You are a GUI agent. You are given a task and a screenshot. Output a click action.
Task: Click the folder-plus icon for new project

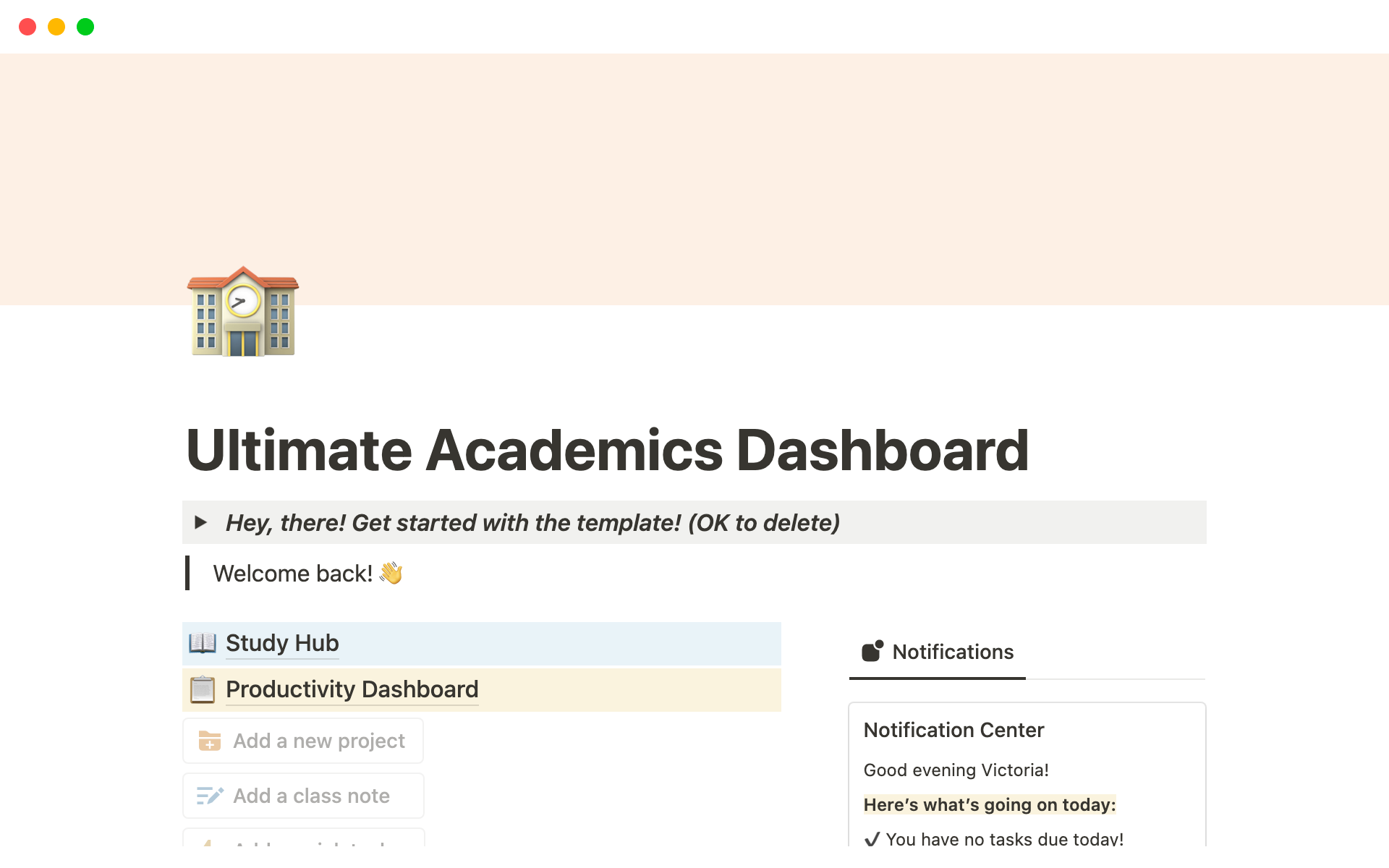[x=210, y=741]
